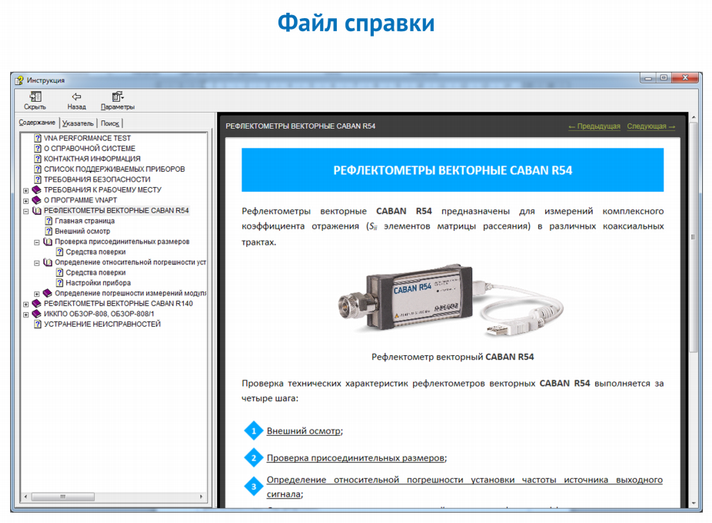712x523 pixels.
Task: Click the content pane scroll-up arrow
Action: click(x=693, y=118)
